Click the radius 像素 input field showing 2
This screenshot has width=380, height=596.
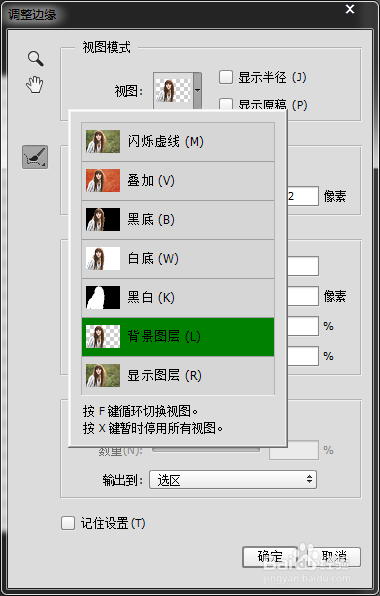(303, 196)
